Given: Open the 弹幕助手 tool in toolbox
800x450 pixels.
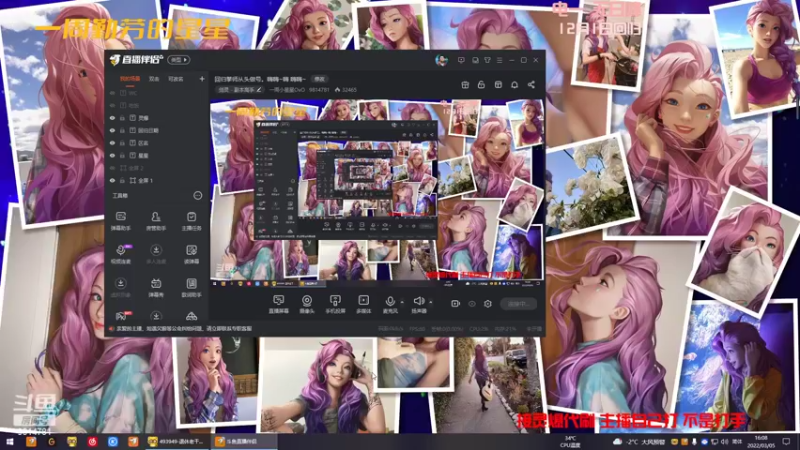Looking at the screenshot, I should (x=120, y=221).
